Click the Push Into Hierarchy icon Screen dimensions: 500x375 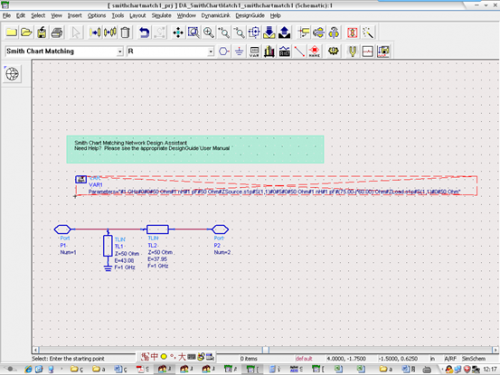[269, 33]
